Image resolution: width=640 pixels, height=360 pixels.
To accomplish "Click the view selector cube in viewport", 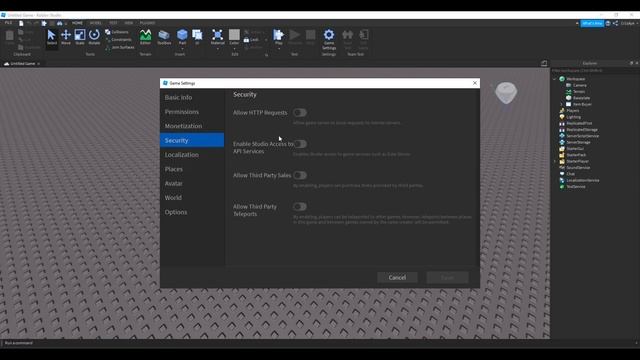I will click(506, 93).
